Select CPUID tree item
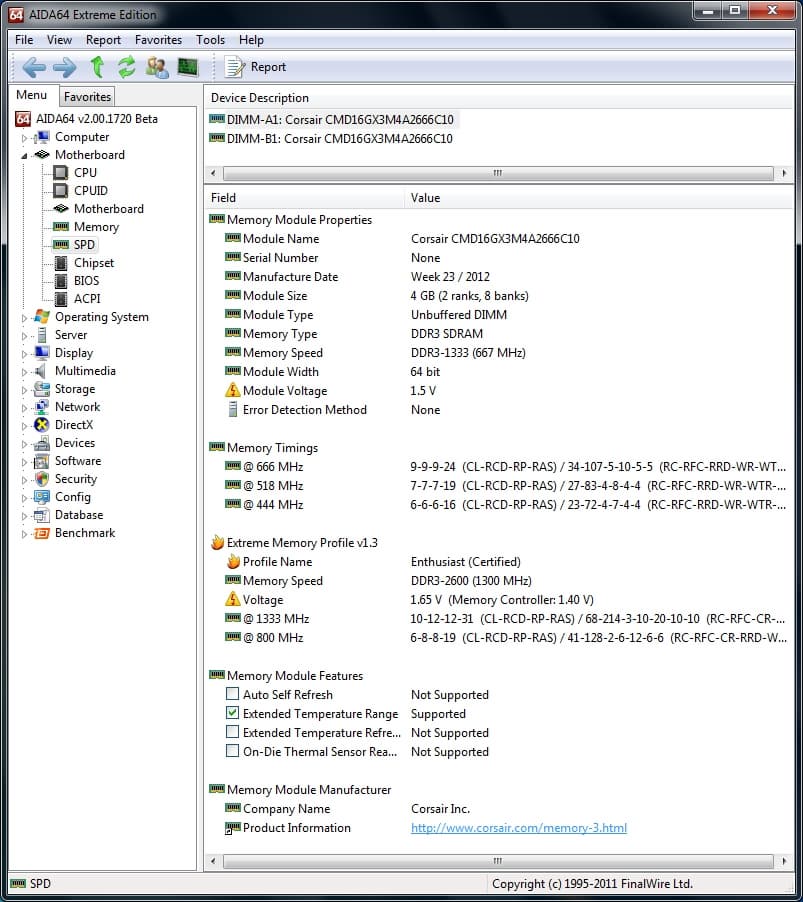The height and width of the screenshot is (902, 803). pos(90,190)
